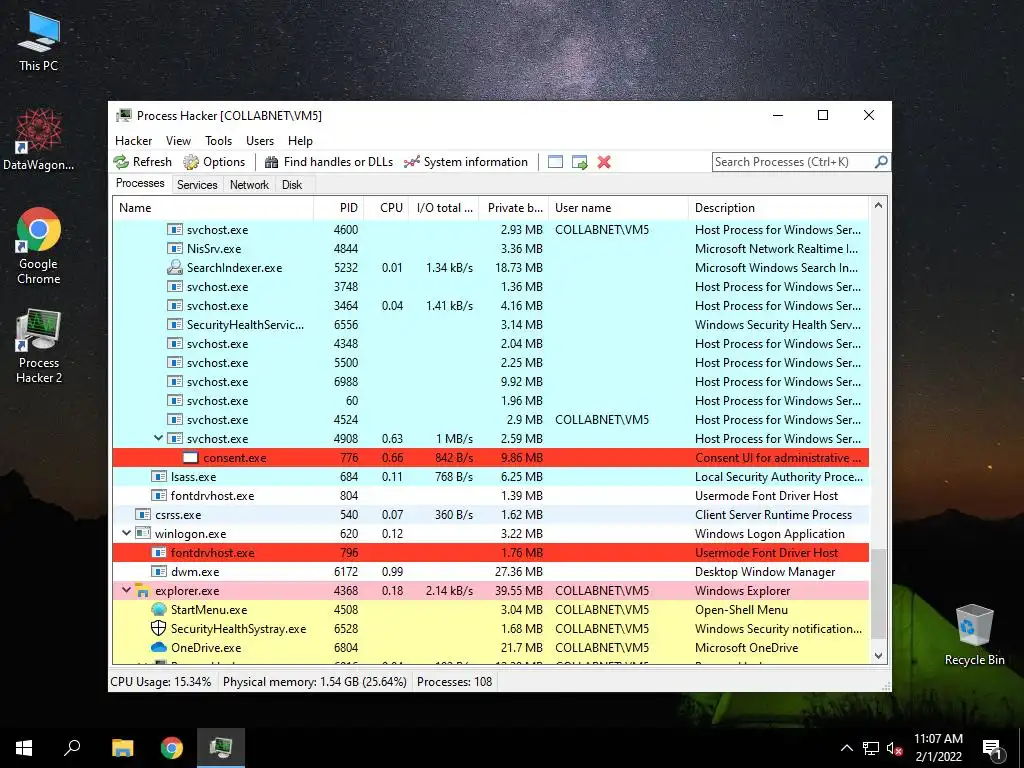Viewport: 1024px width, 768px height.
Task: Open Find handles or DLLs
Action: 328,162
